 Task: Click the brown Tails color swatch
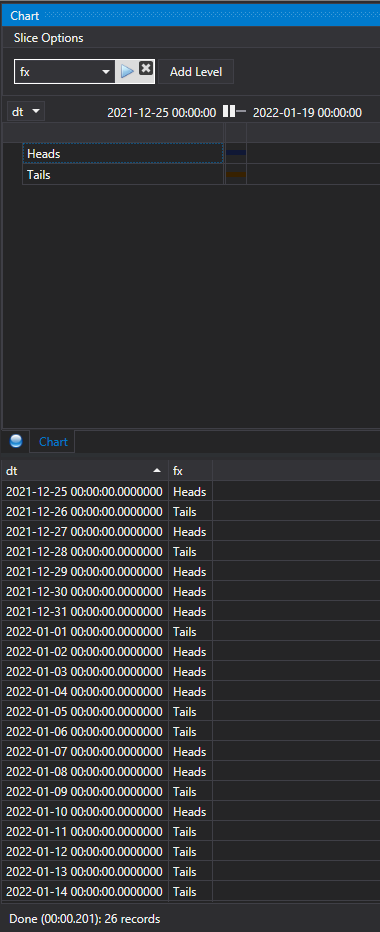(235, 174)
